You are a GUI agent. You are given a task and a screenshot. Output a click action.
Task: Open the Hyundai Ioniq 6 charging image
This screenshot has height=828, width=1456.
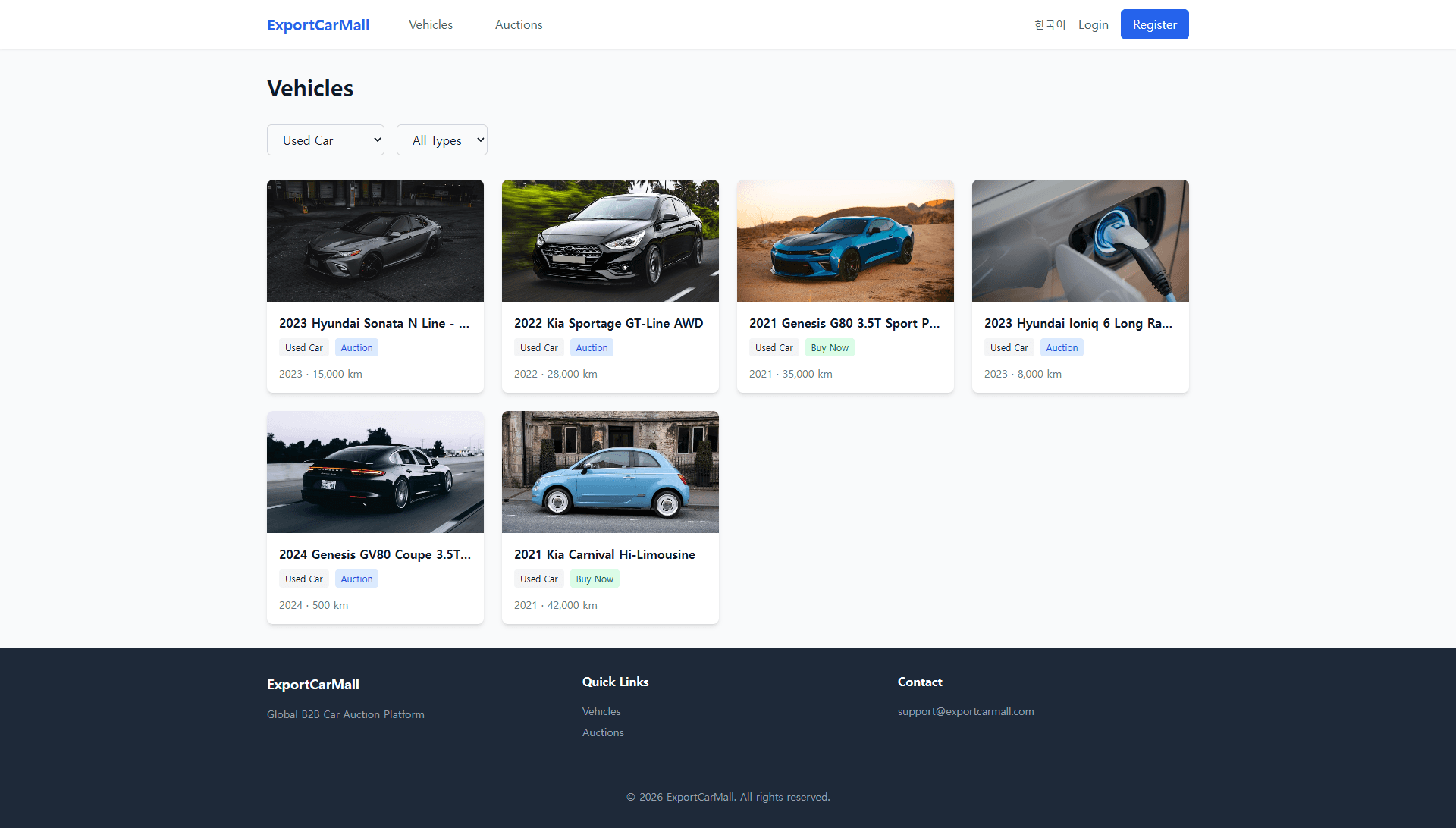pyautogui.click(x=1080, y=240)
